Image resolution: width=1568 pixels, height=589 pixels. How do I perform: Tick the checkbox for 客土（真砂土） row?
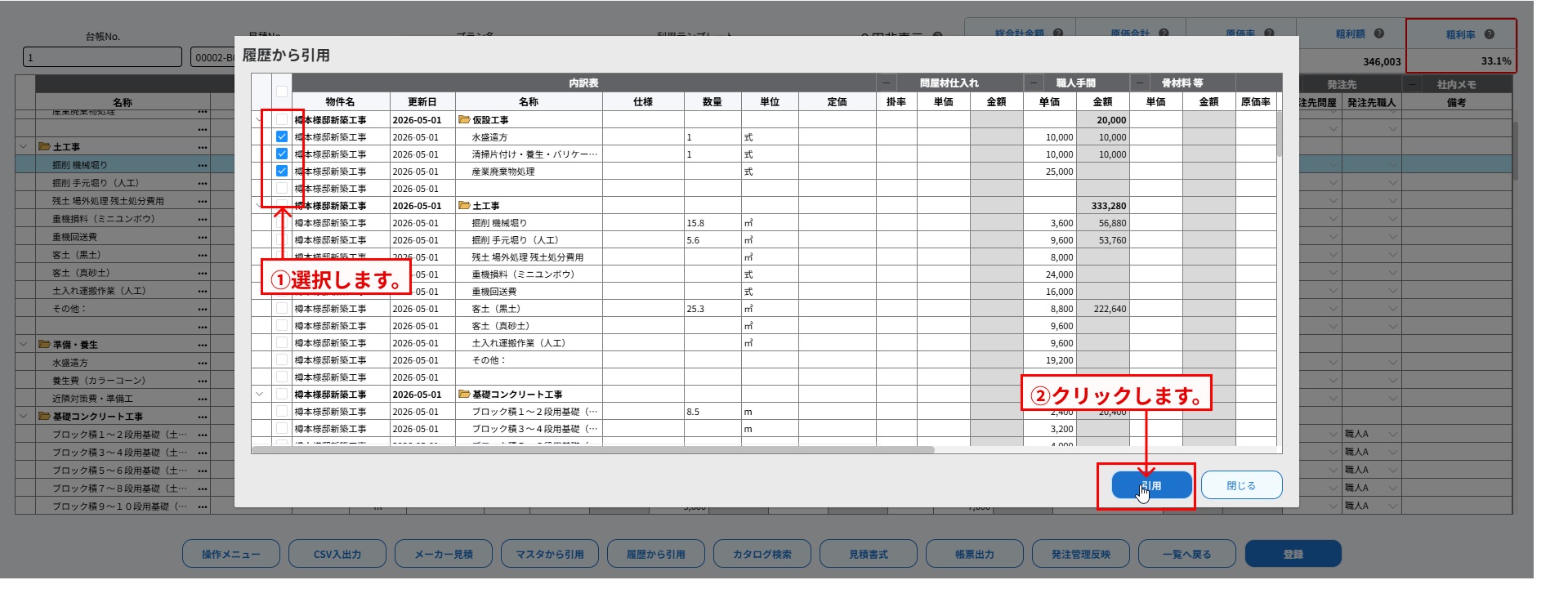282,325
